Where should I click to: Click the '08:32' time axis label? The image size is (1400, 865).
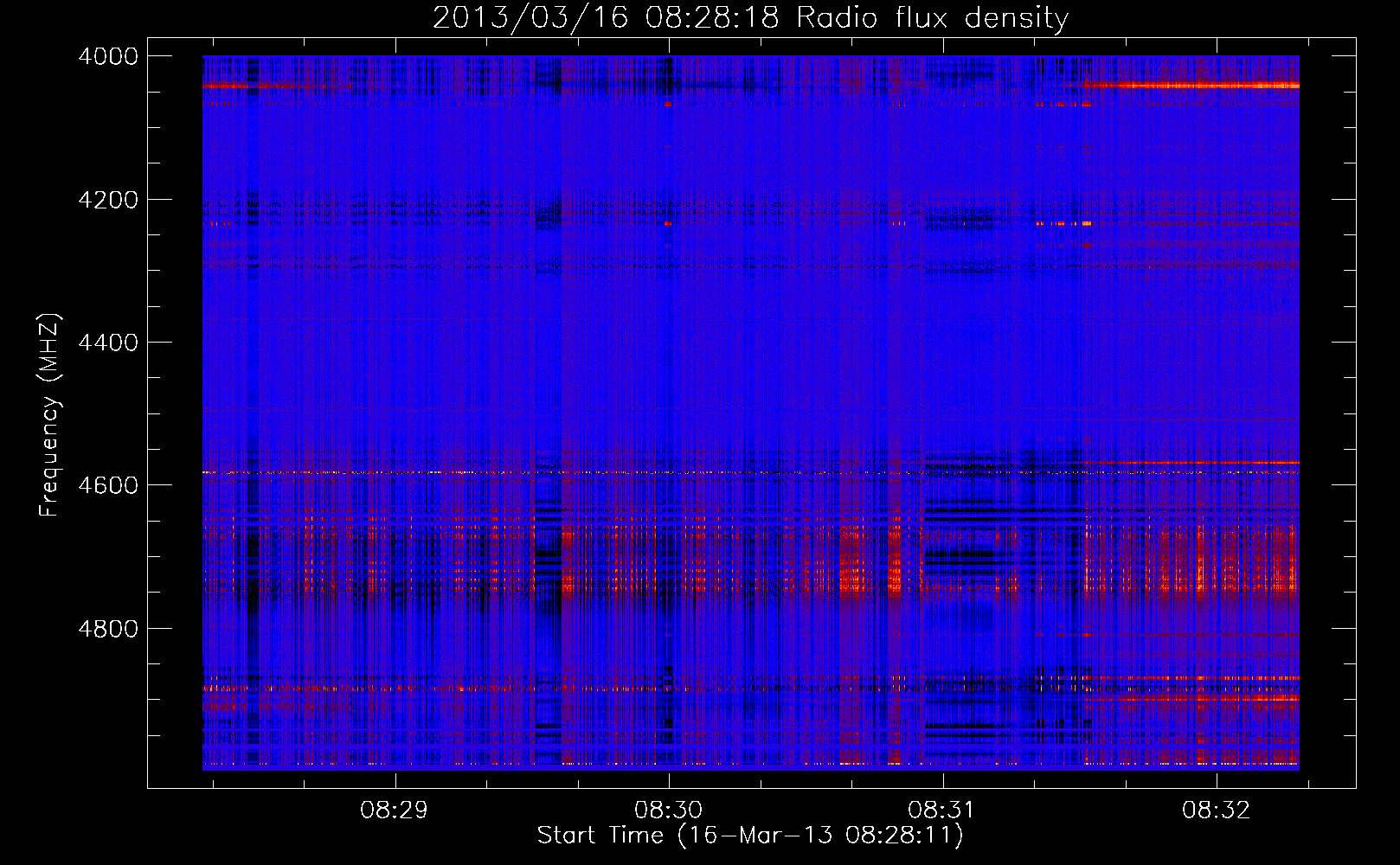1217,811
